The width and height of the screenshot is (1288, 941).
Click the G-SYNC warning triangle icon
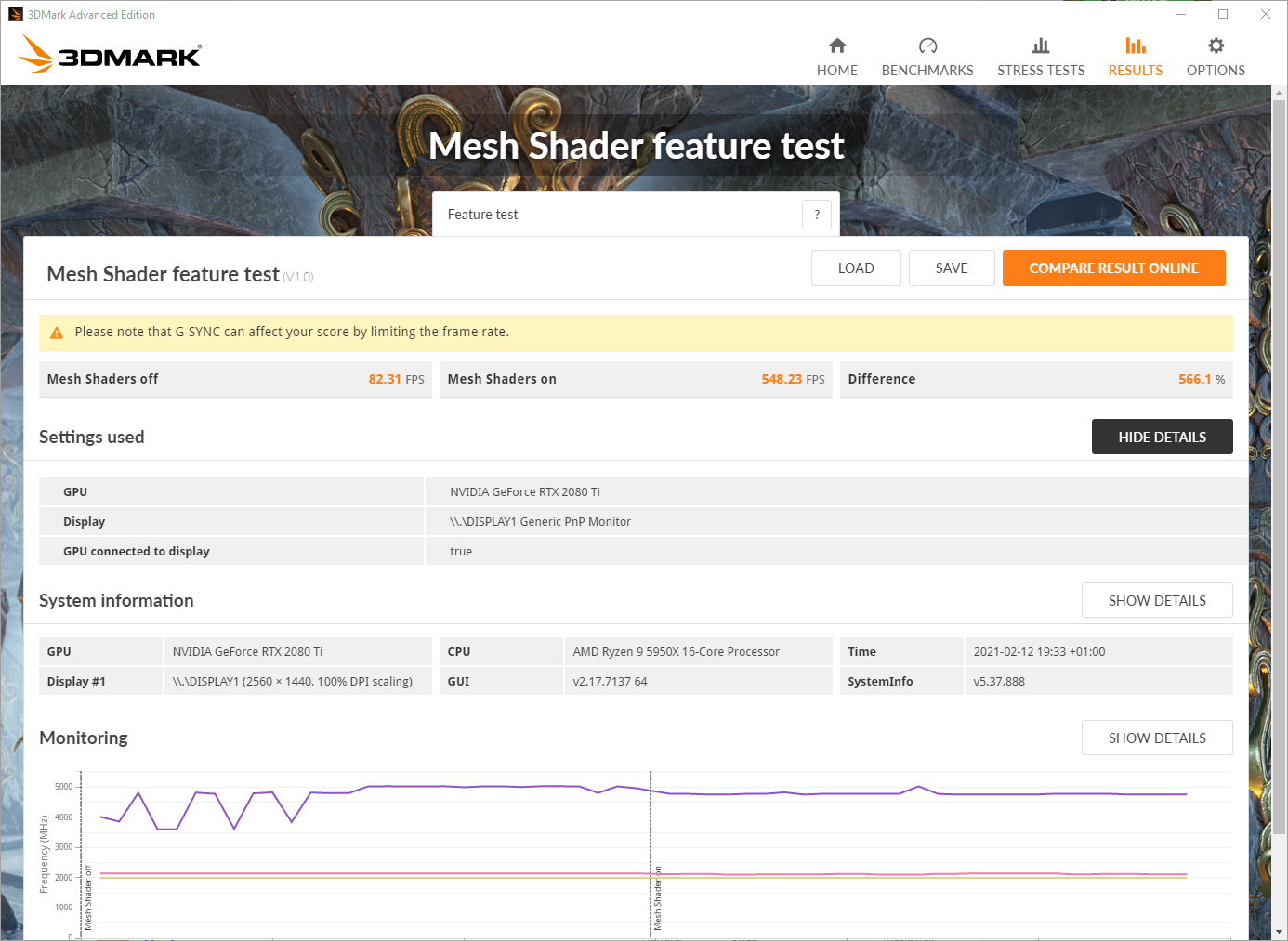click(x=57, y=333)
